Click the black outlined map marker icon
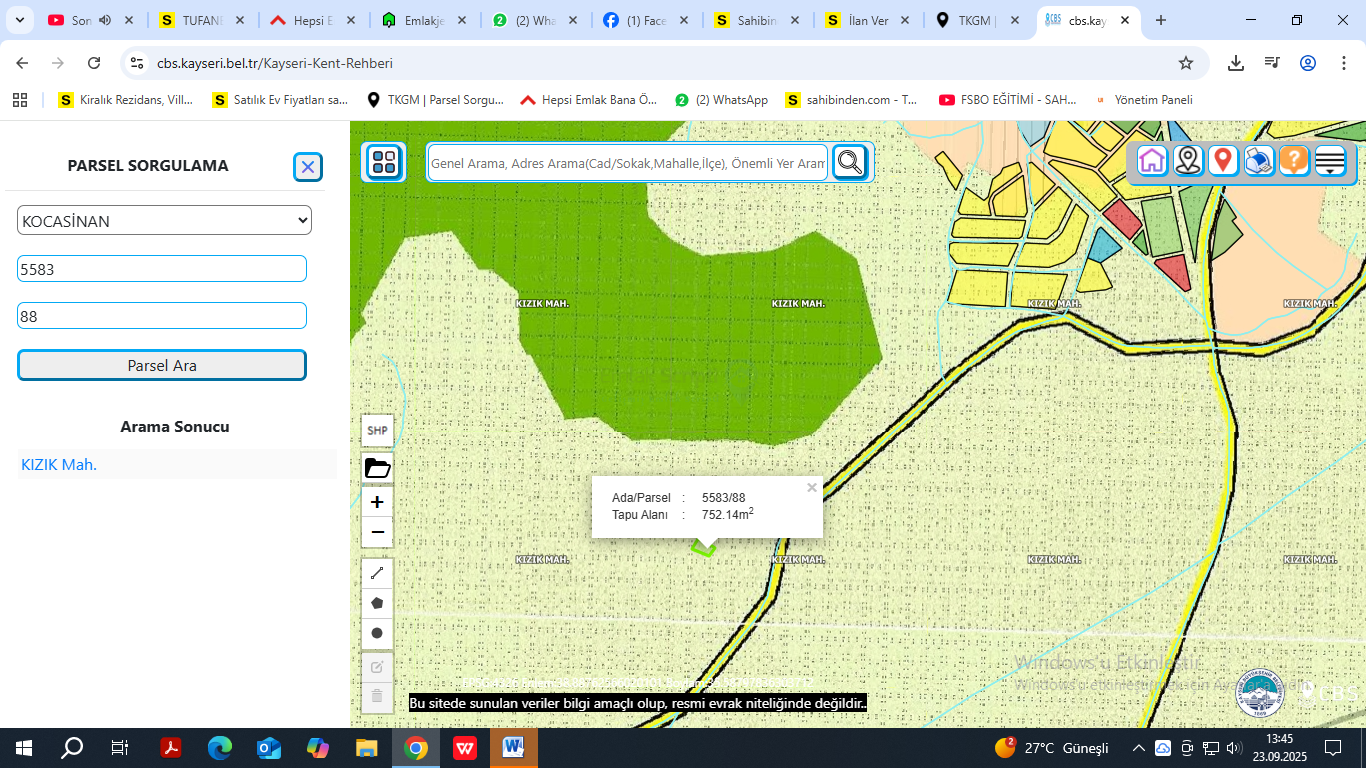 click(x=1188, y=160)
